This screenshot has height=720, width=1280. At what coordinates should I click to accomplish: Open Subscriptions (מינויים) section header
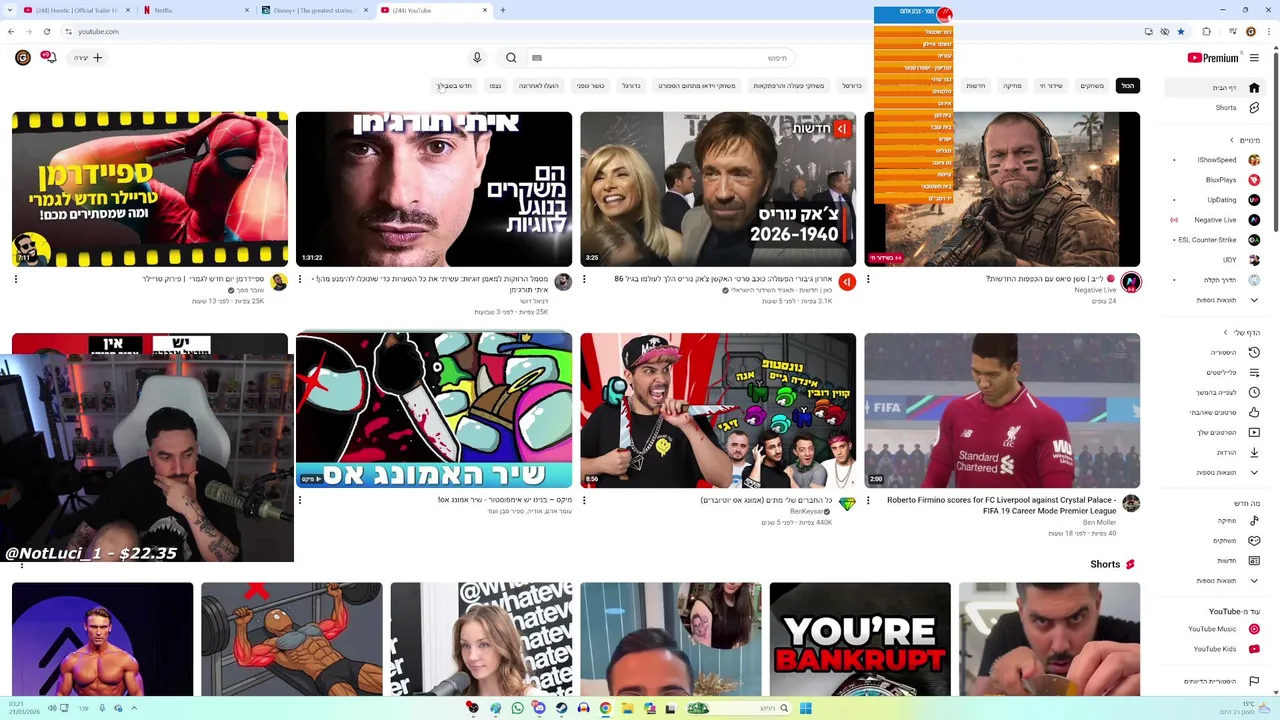point(1245,140)
